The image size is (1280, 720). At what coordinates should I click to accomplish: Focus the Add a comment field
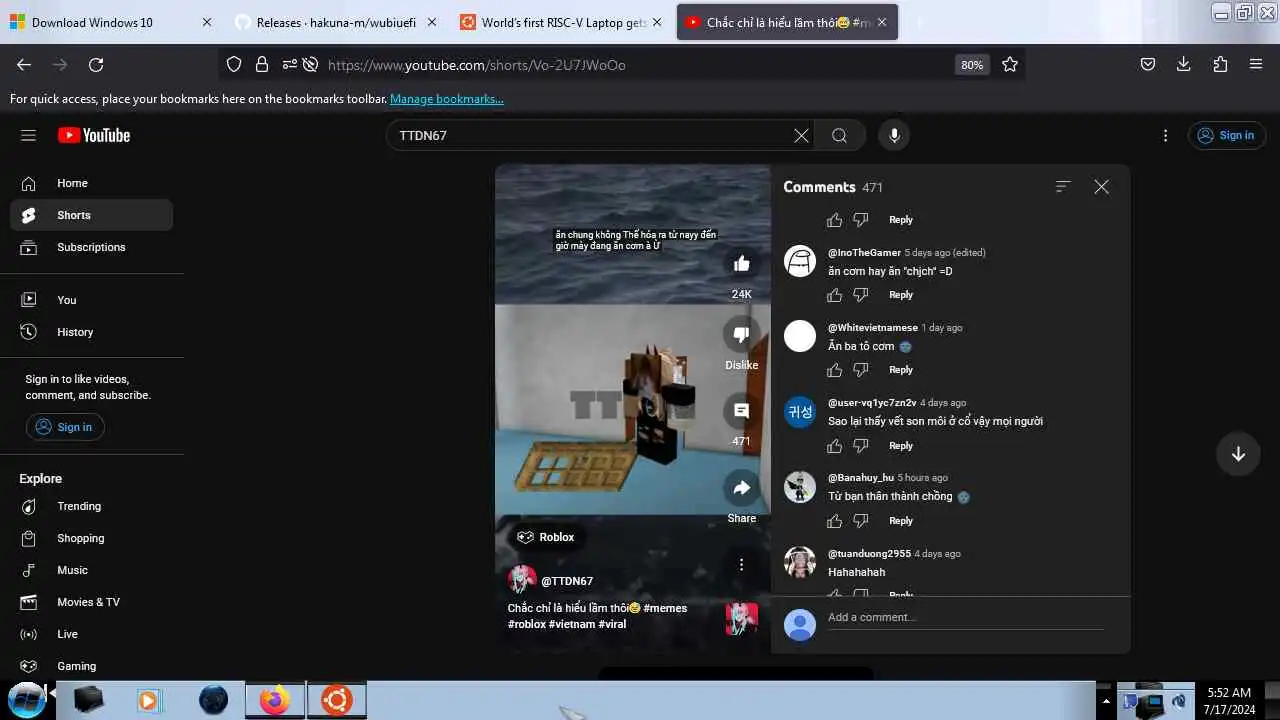pyautogui.click(x=965, y=618)
